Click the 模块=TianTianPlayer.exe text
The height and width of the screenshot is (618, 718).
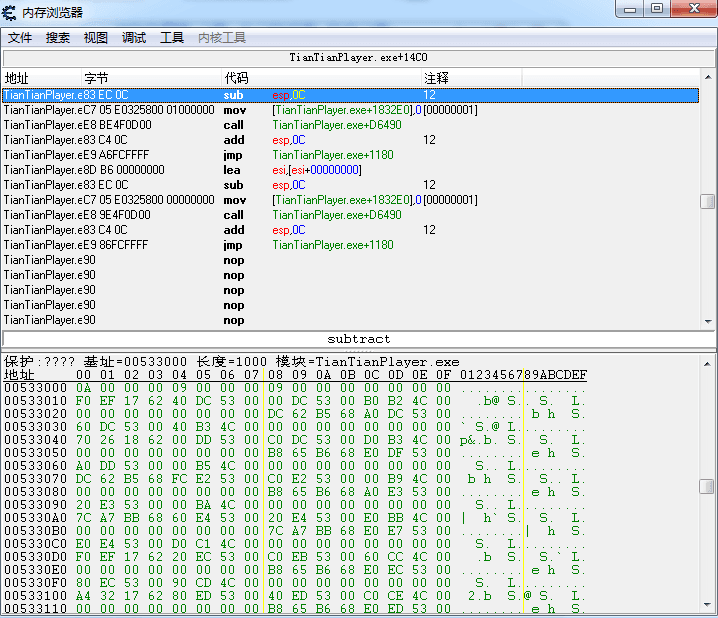[368, 362]
